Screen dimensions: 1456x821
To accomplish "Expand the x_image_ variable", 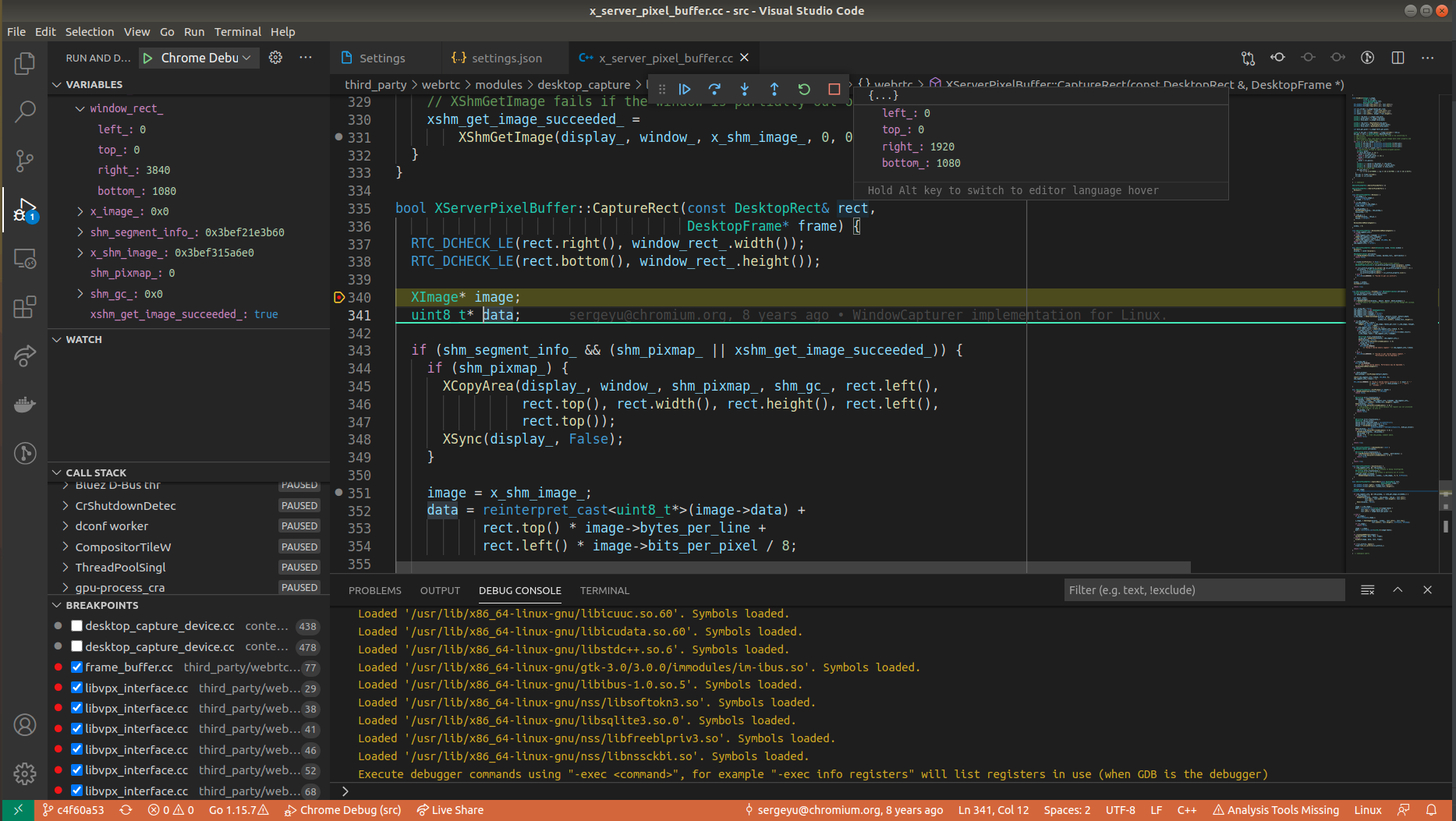I will tap(80, 211).
